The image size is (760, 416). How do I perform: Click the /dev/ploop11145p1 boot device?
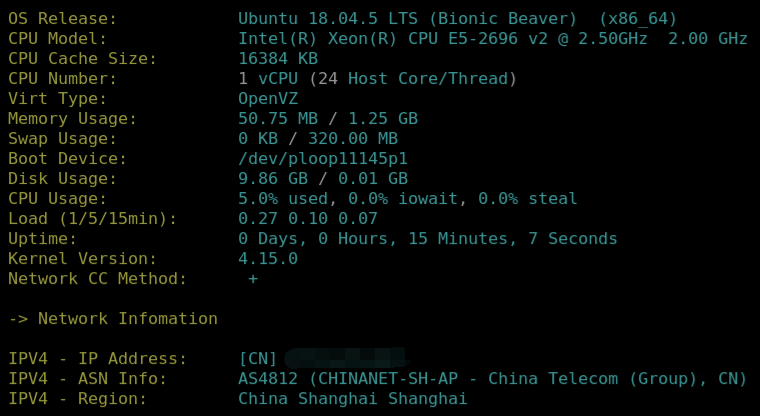pyautogui.click(x=322, y=158)
